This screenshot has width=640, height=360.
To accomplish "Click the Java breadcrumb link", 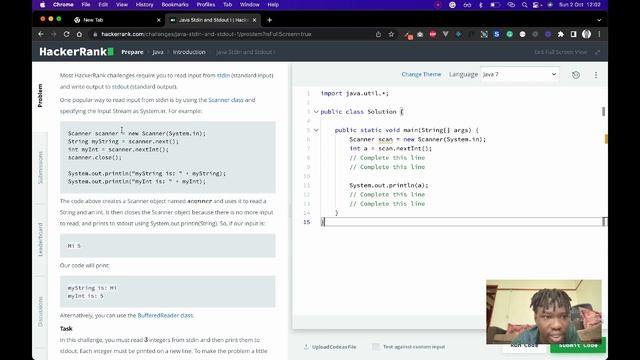I will (x=158, y=52).
